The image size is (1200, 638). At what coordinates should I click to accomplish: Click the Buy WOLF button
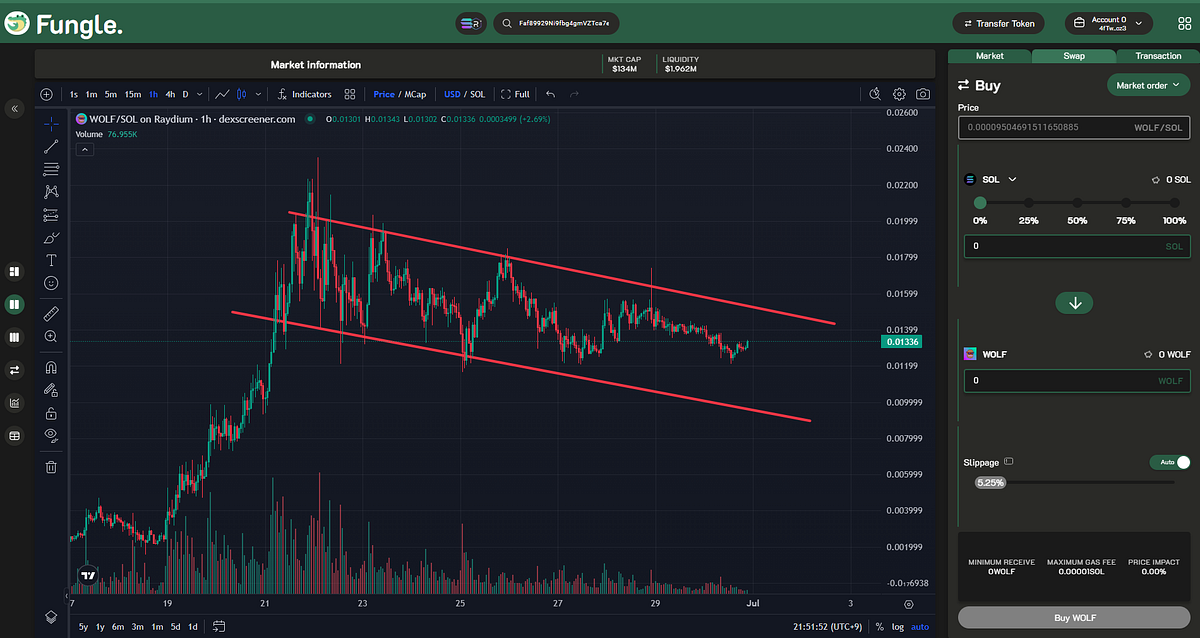1074,617
